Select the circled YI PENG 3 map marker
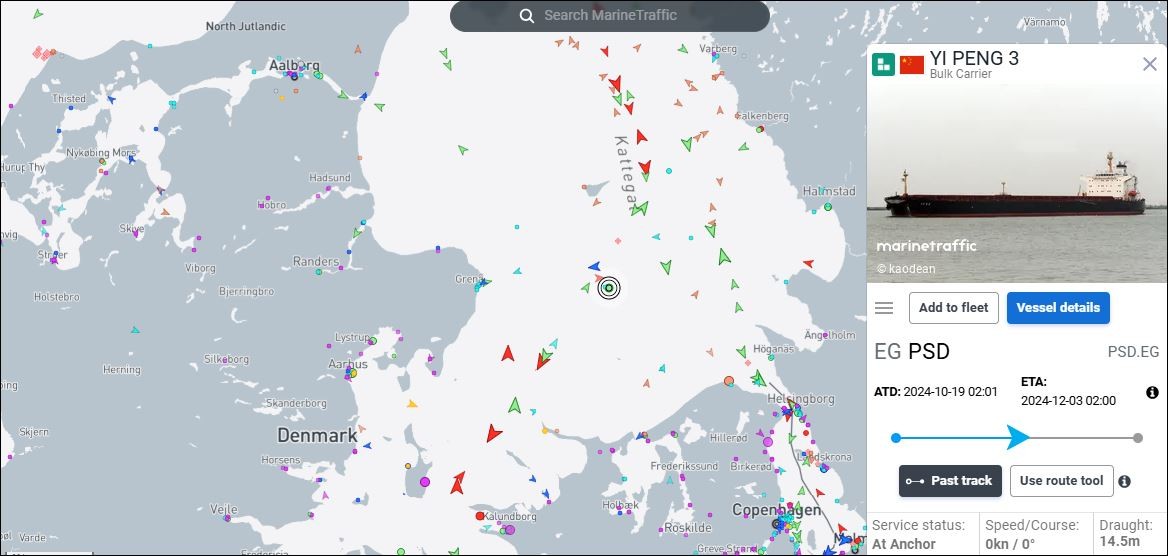Image resolution: width=1168 pixels, height=556 pixels. click(609, 288)
